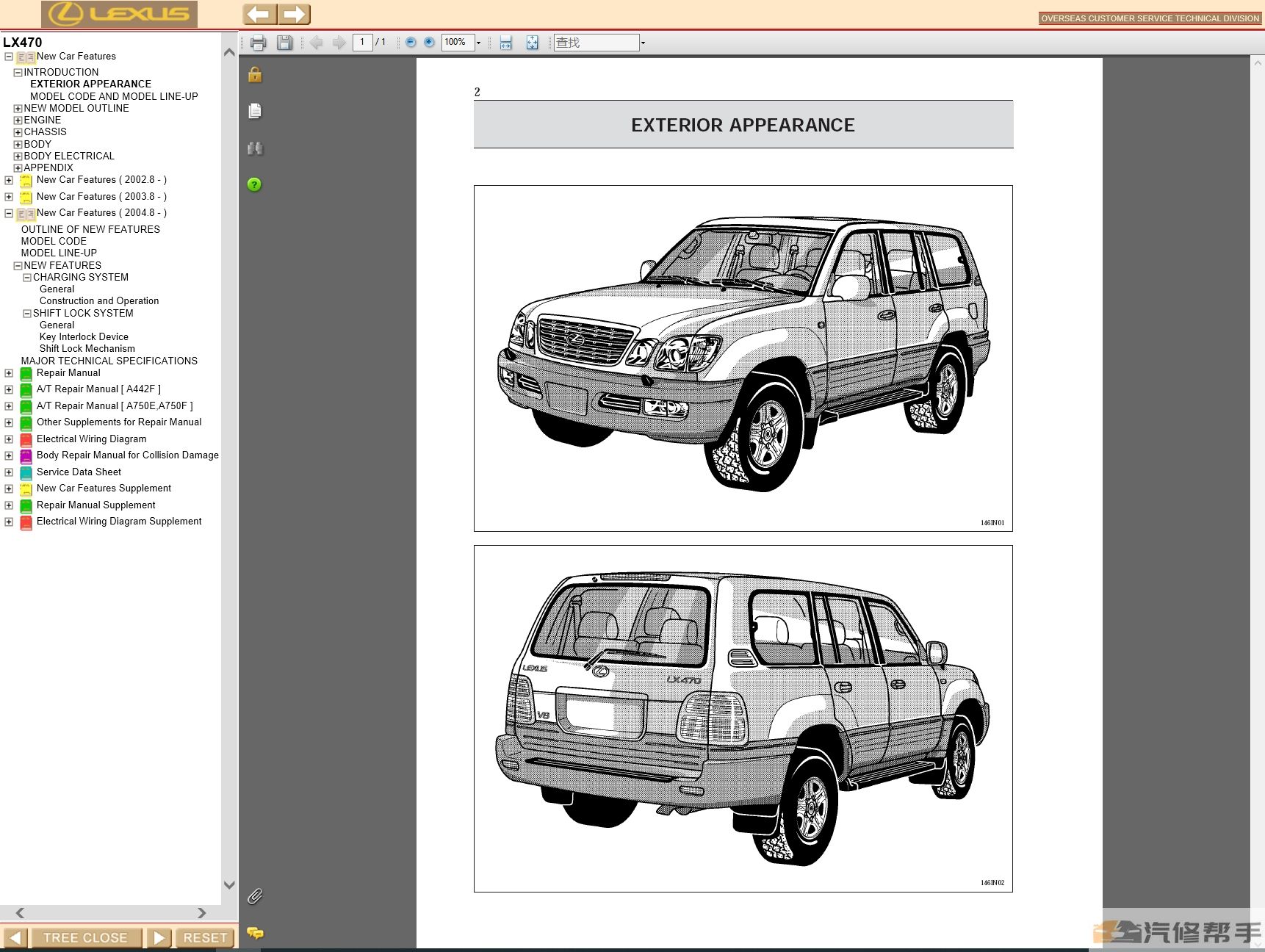Open the zoom percentage dropdown arrow
The height and width of the screenshot is (952, 1265).
pos(479,43)
